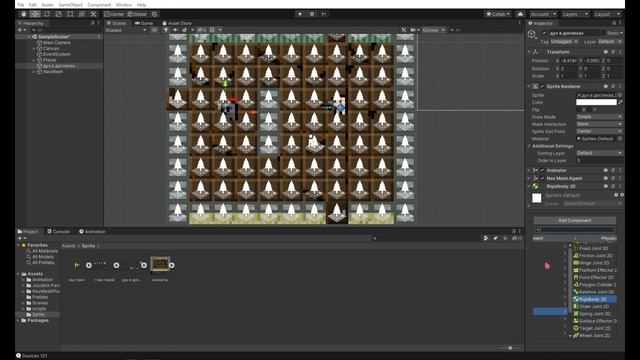Viewport: 640px width, 360px height.
Task: Open Sprite Renderer color swatch
Action: [x=596, y=102]
